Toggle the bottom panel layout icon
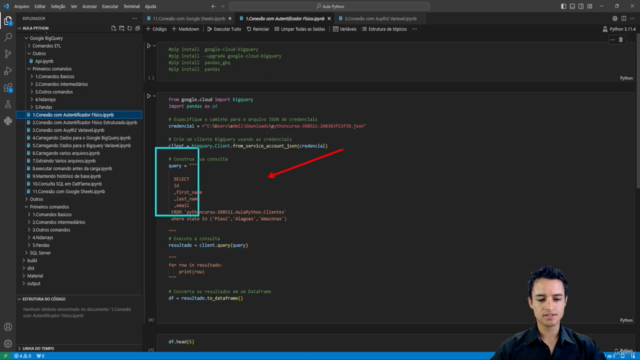The width and height of the screenshot is (640, 360). pyautogui.click(x=572, y=6)
